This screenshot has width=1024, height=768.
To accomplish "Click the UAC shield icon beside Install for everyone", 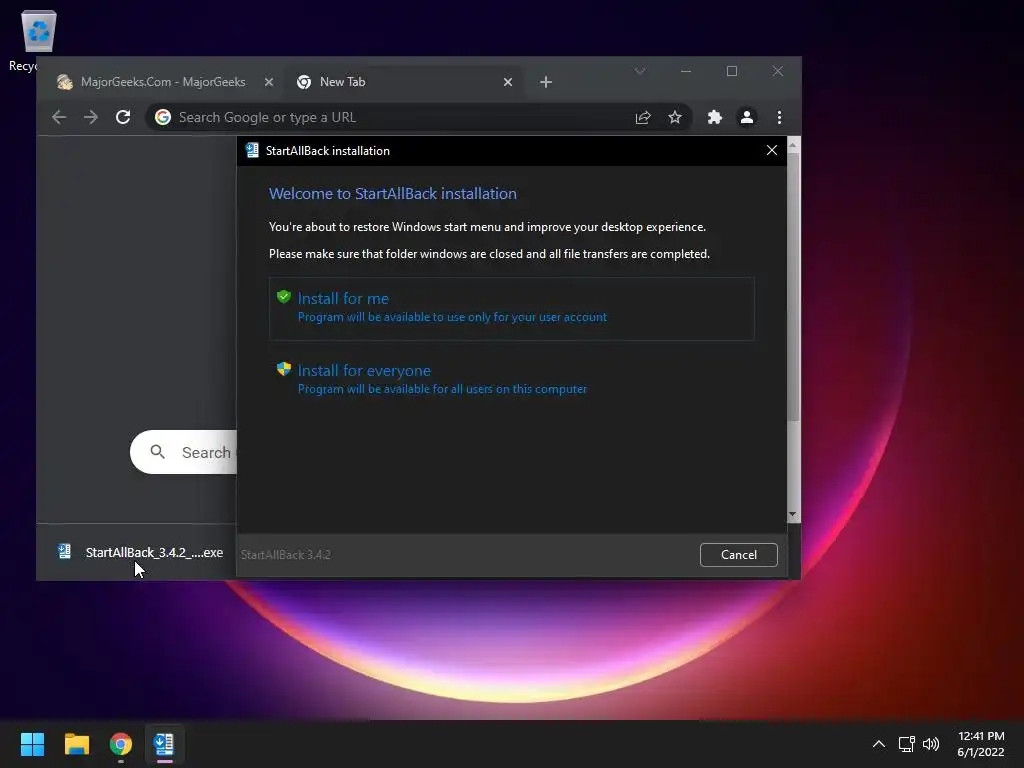I will click(283, 369).
